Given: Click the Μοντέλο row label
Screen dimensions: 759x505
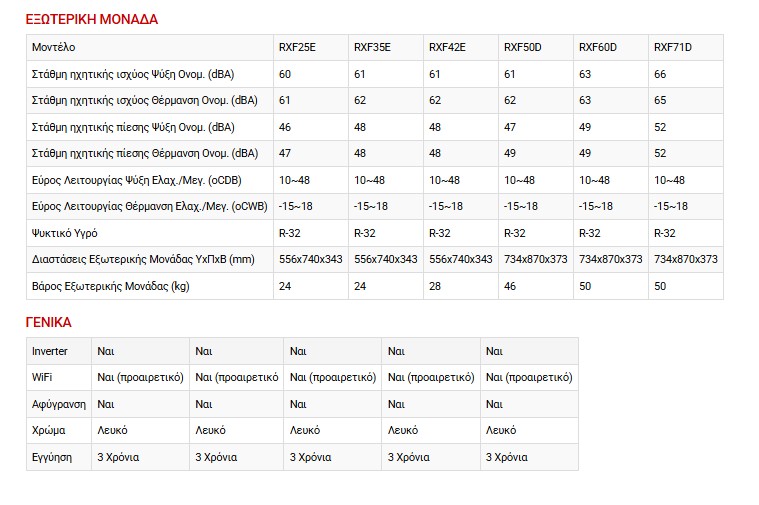Looking at the screenshot, I should 53,47.
